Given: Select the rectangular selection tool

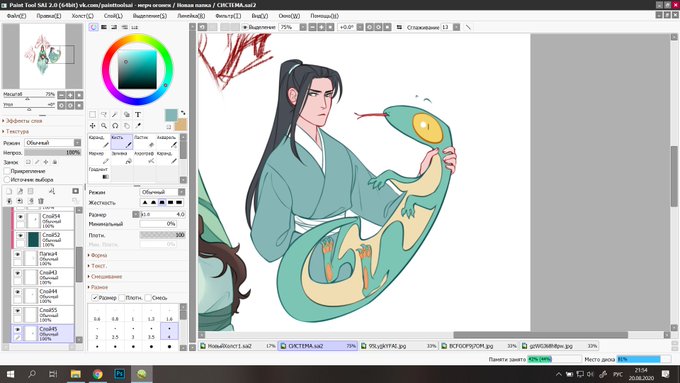Looking at the screenshot, I should pyautogui.click(x=92, y=115).
